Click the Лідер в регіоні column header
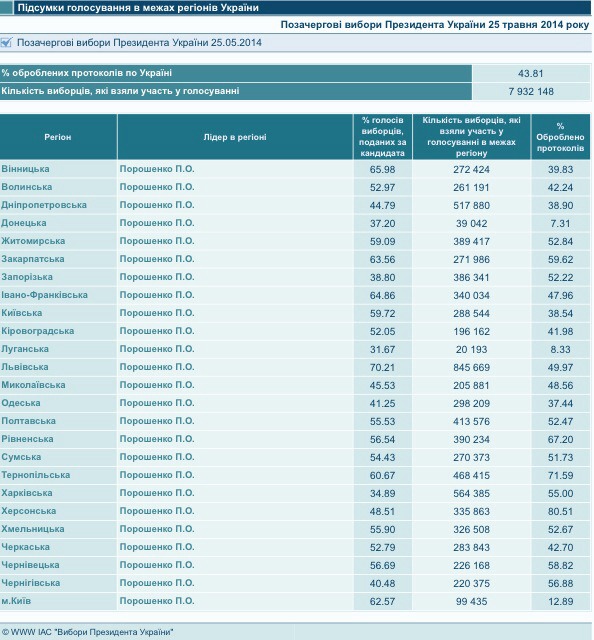Screen dimensions: 594x640 (235, 137)
